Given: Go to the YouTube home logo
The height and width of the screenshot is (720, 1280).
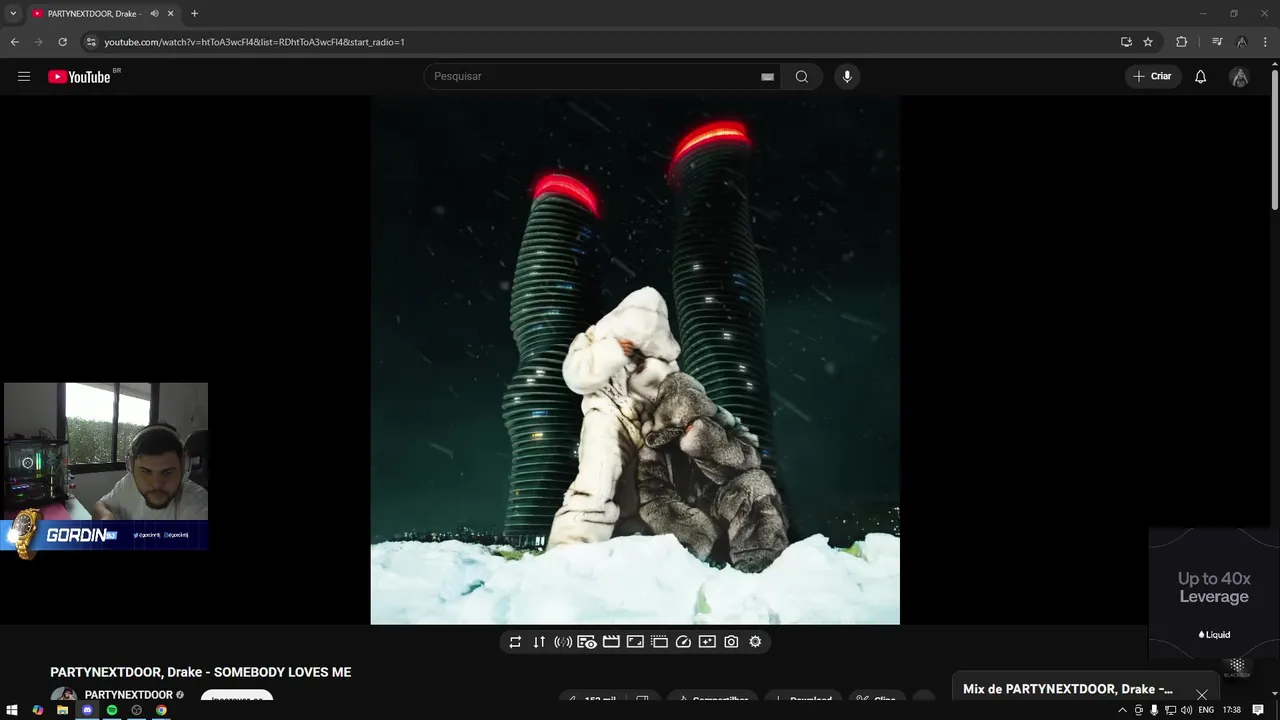Looking at the screenshot, I should [x=79, y=77].
